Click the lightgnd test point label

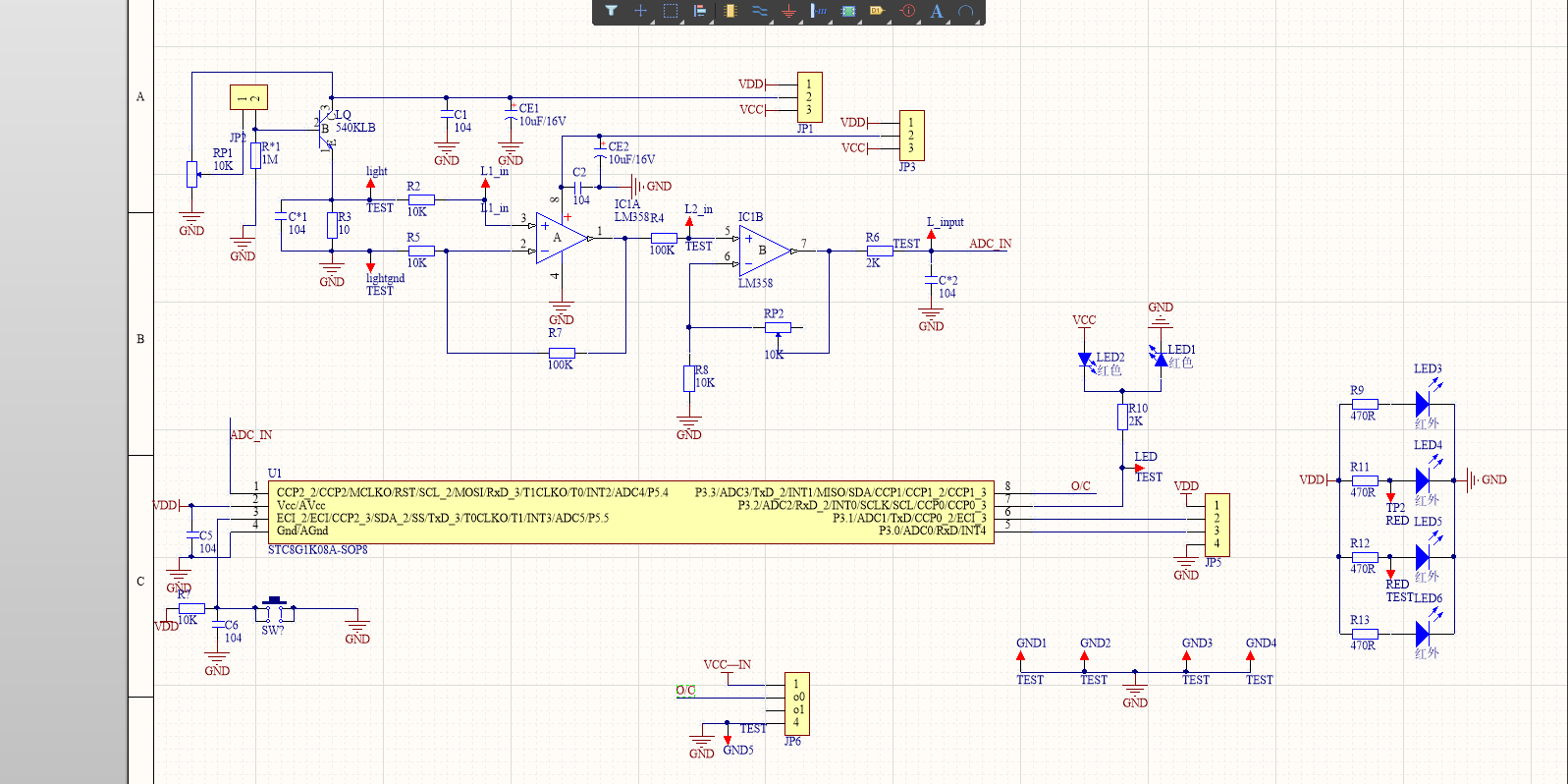pyautogui.click(x=385, y=278)
